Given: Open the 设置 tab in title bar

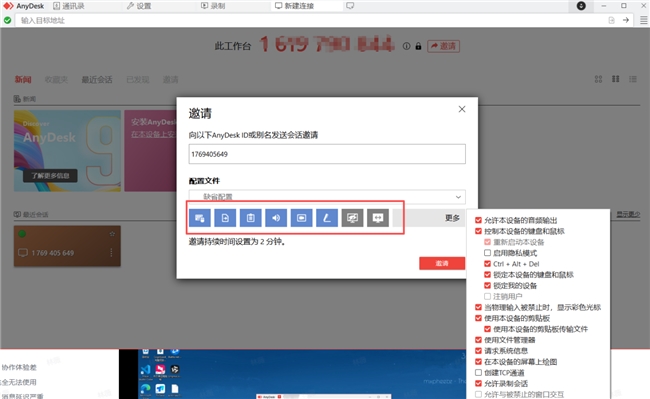Looking at the screenshot, I should click(139, 6).
